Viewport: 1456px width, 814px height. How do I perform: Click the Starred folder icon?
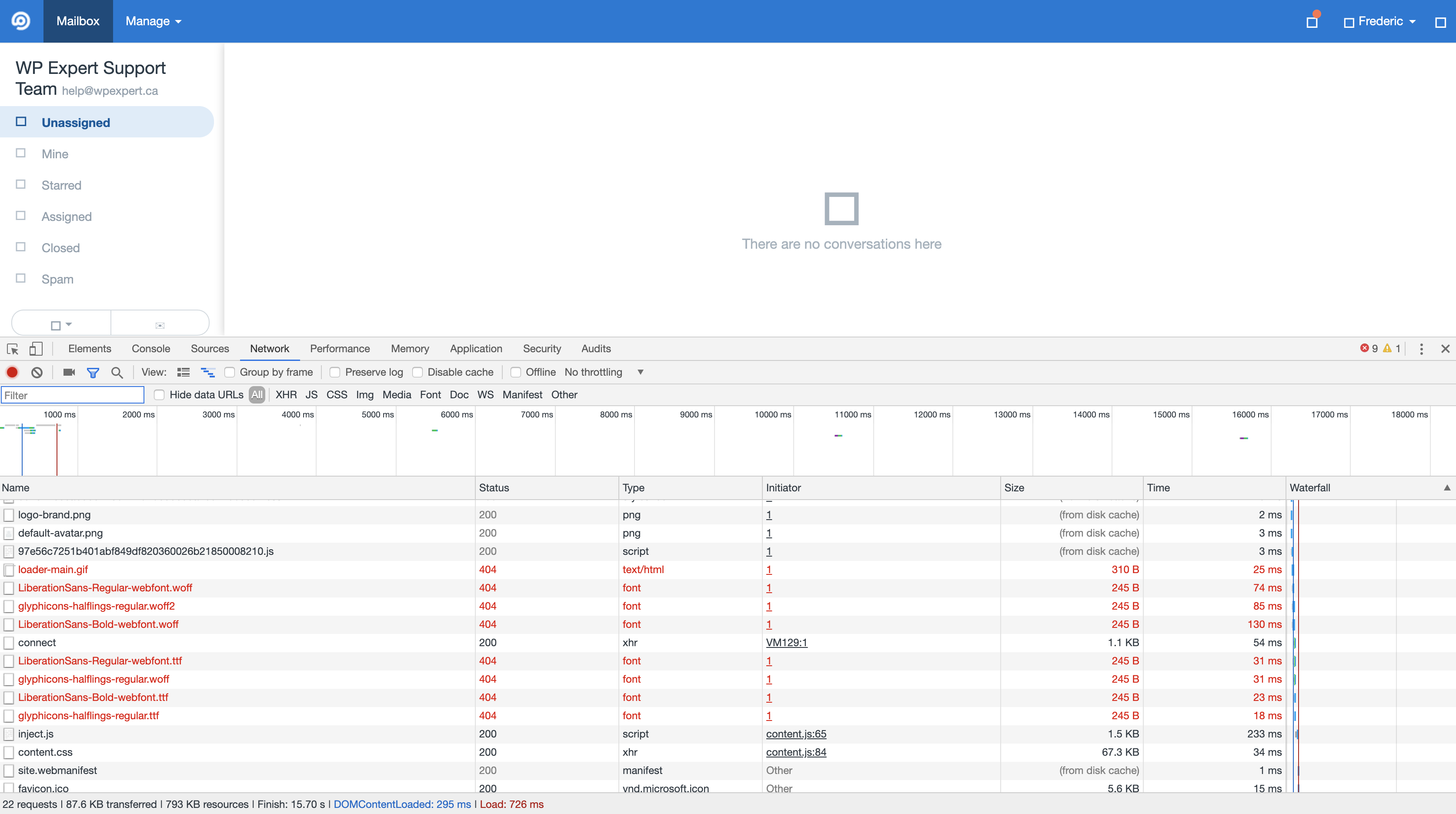click(21, 184)
